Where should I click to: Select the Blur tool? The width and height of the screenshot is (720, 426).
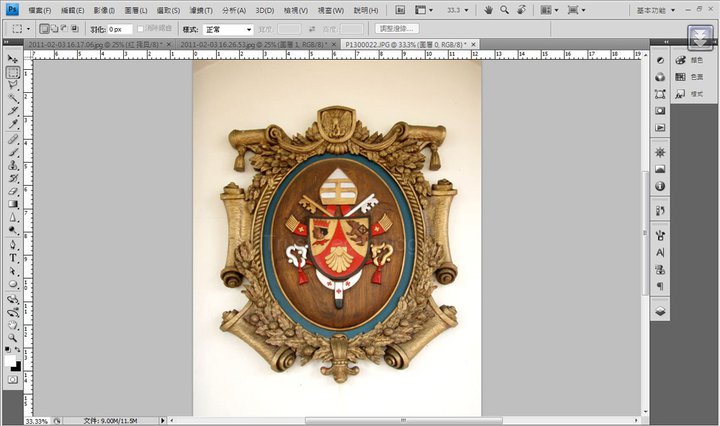pyautogui.click(x=13, y=217)
